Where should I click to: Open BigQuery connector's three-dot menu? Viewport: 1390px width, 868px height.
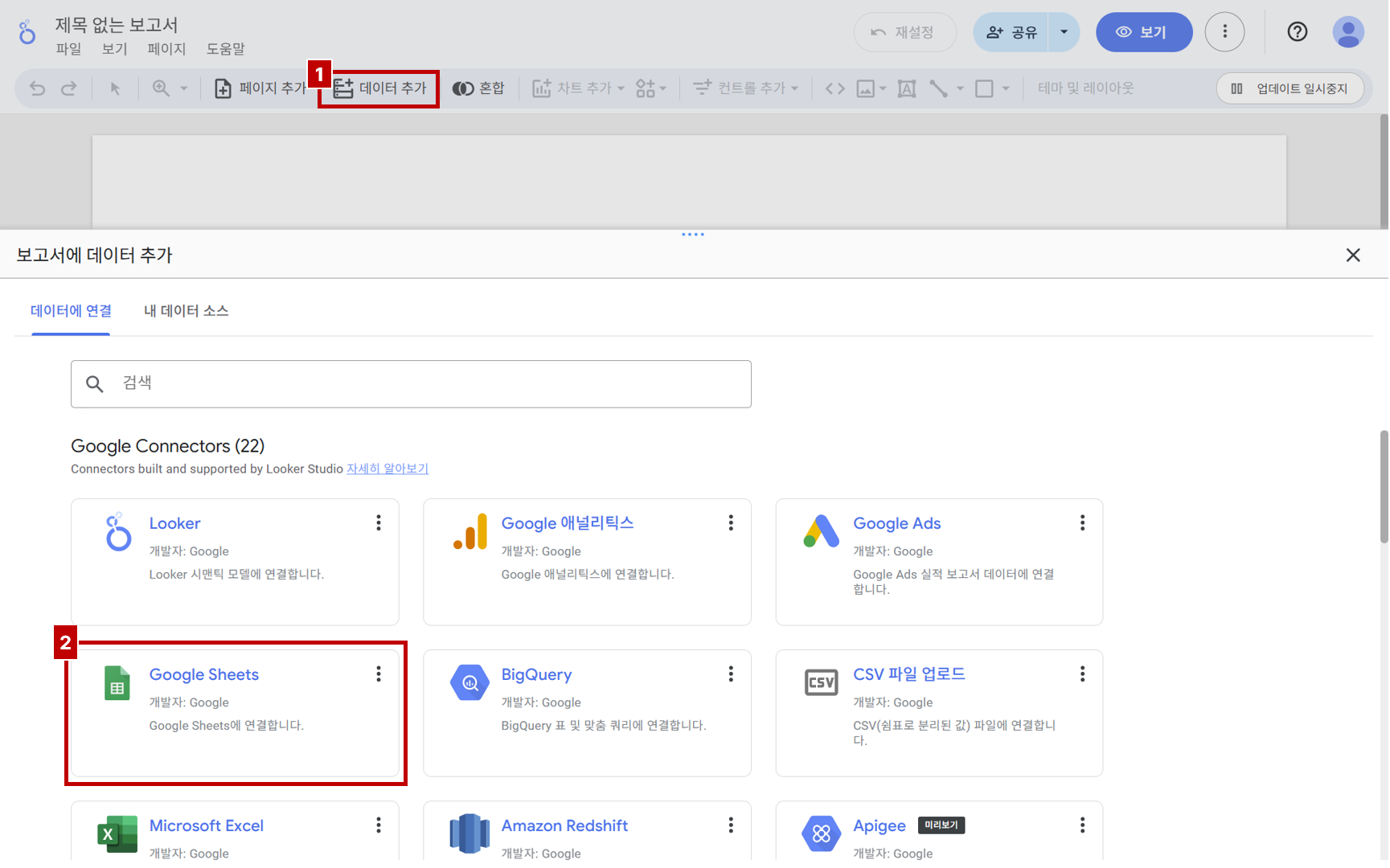(730, 674)
